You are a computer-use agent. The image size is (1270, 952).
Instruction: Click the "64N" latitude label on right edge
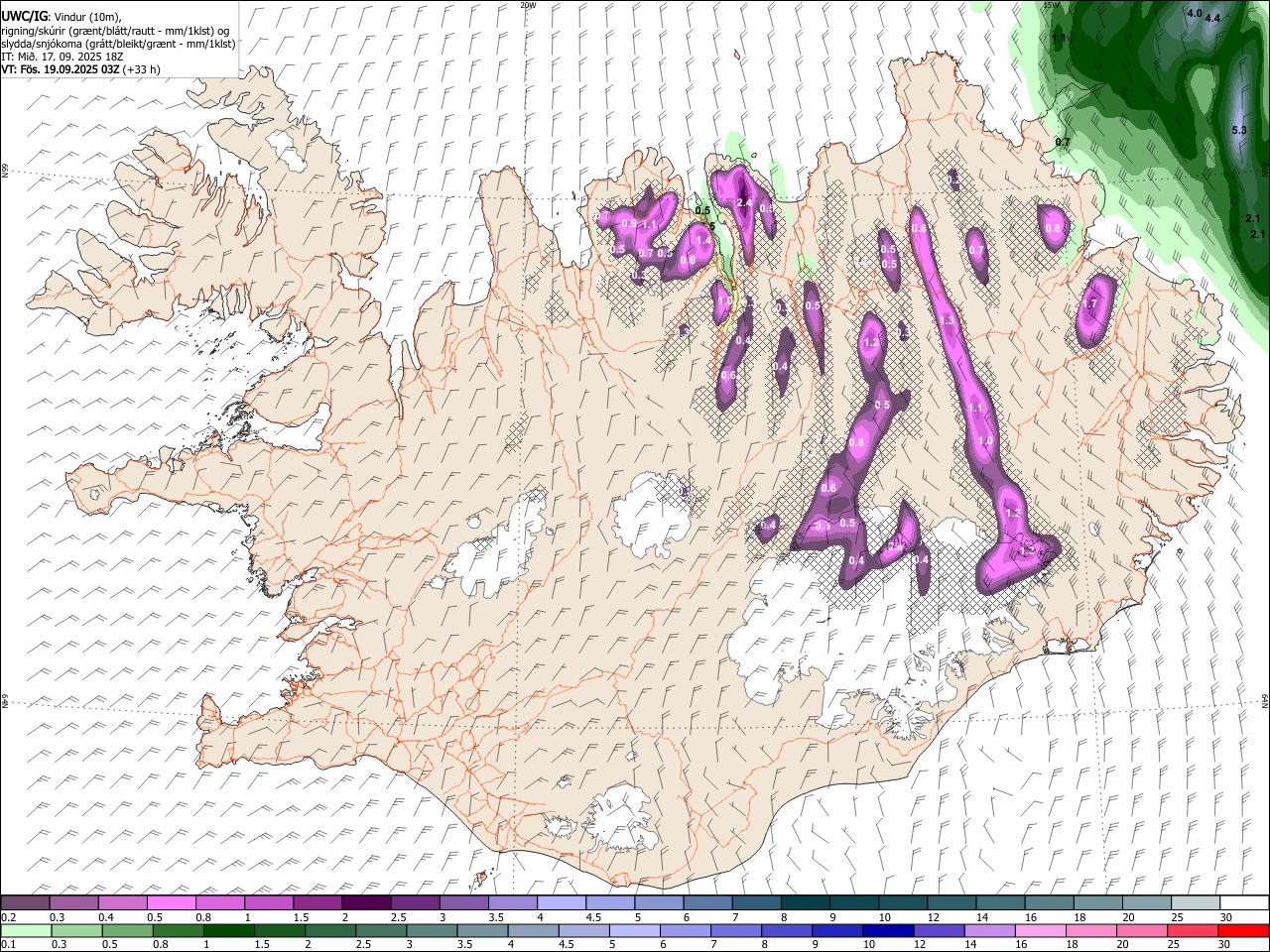point(1265,700)
